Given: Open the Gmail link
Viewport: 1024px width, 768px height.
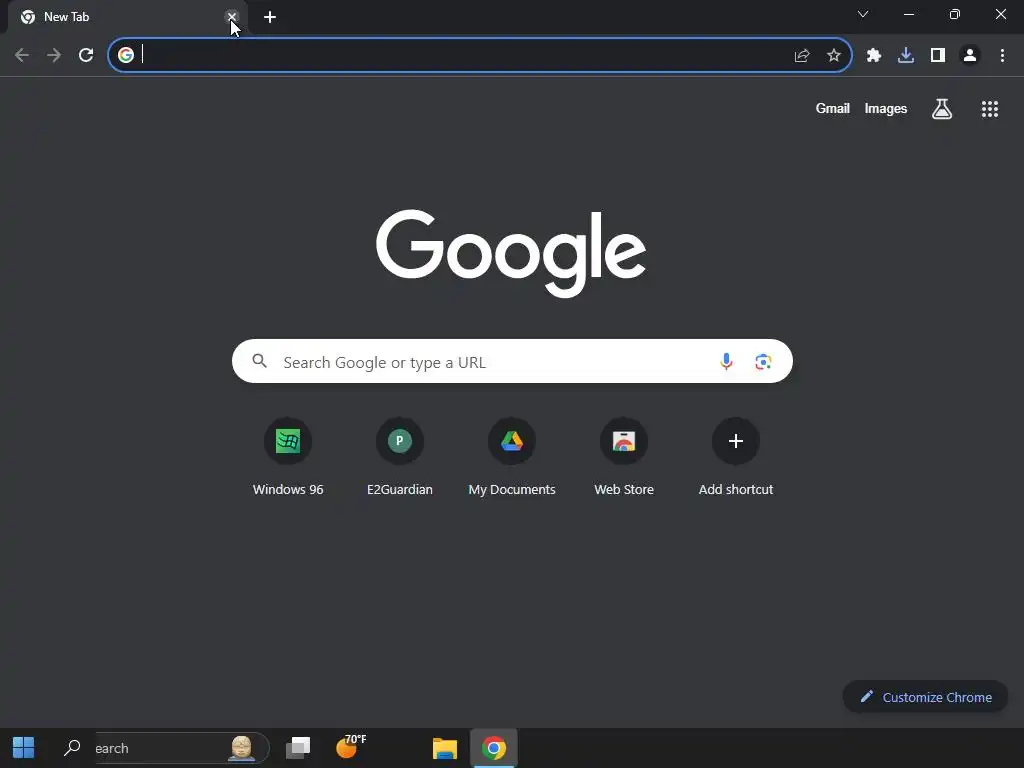Looking at the screenshot, I should tap(833, 109).
